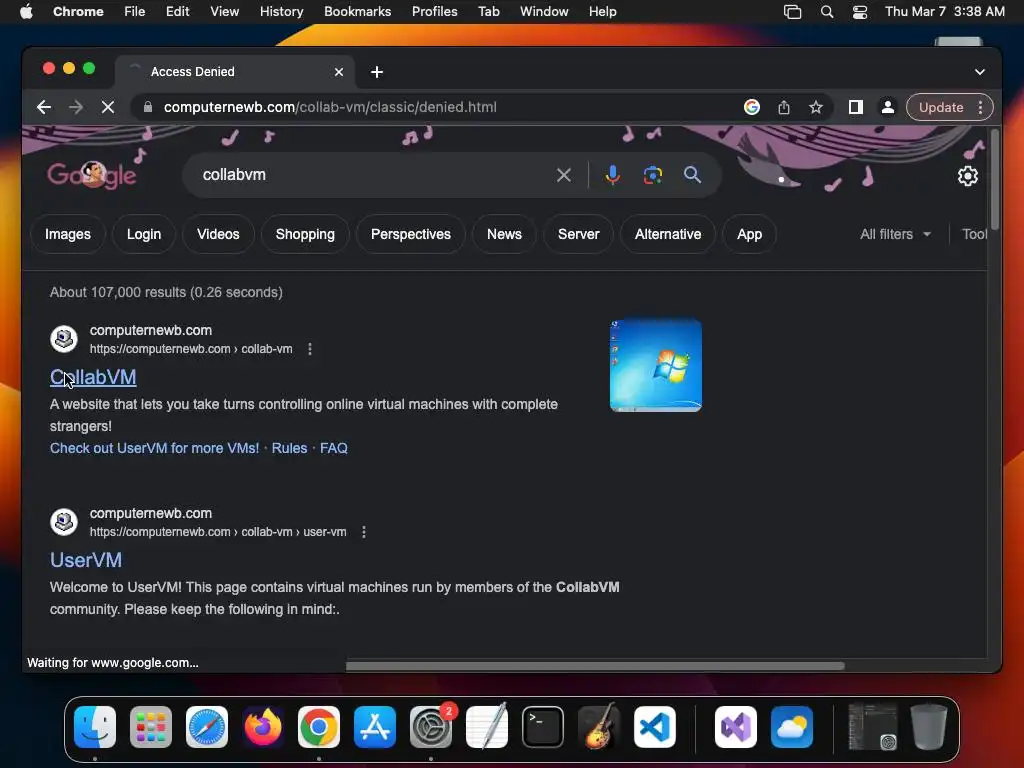
Task: Open the Chrome profile avatar icon
Action: tap(888, 107)
